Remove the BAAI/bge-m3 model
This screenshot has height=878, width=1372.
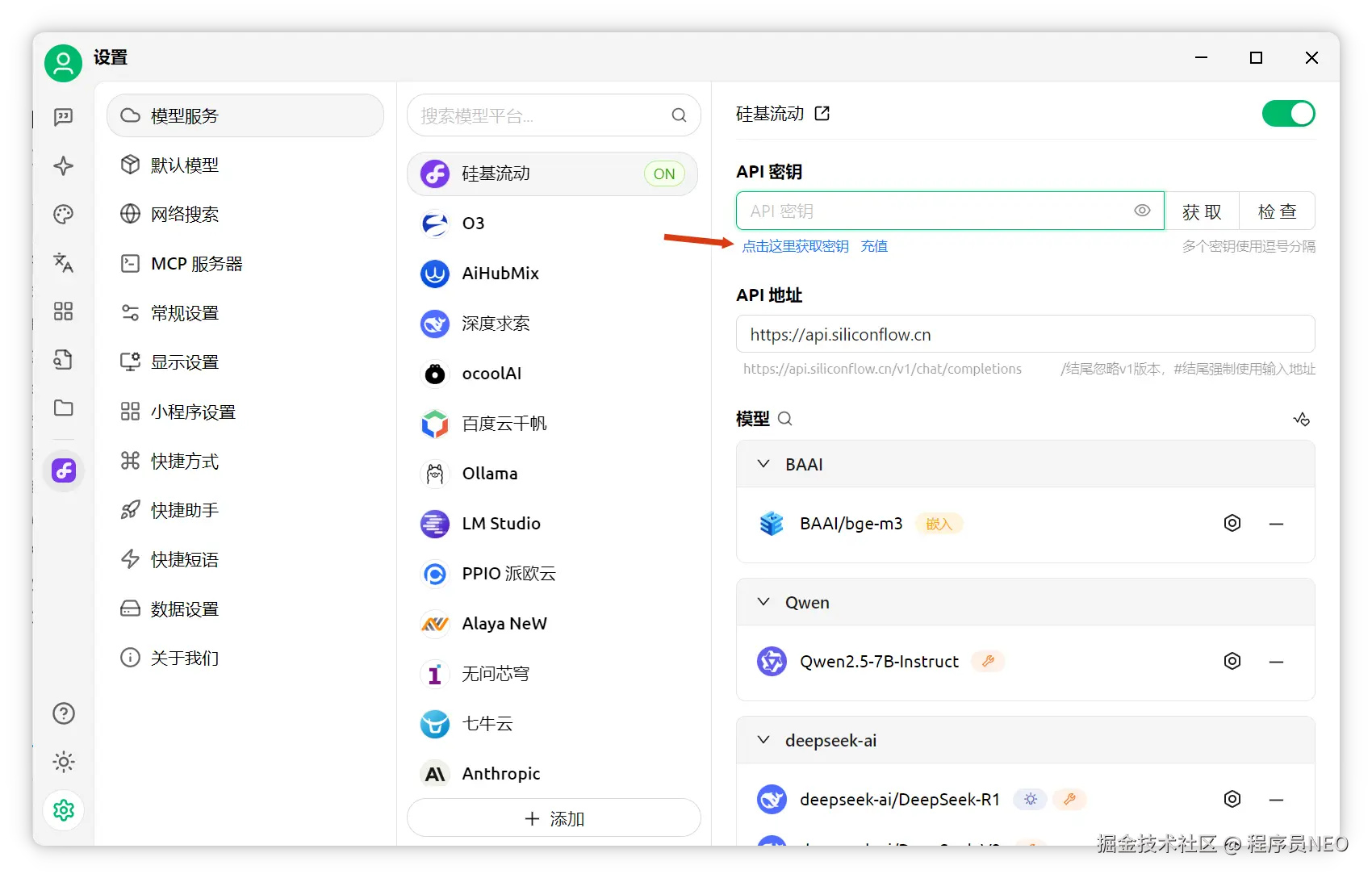(x=1276, y=524)
